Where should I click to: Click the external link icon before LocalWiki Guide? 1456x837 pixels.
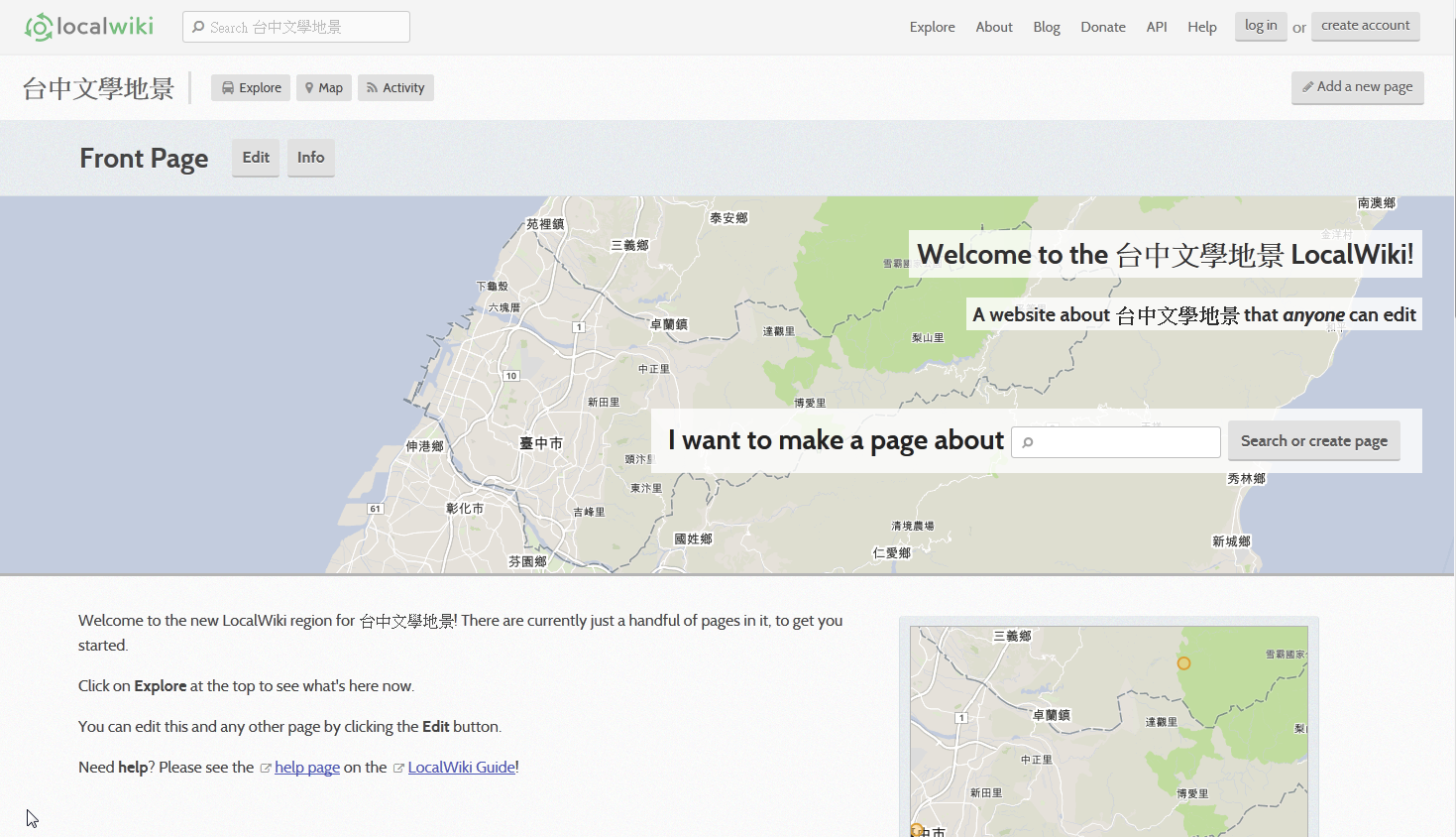398,769
